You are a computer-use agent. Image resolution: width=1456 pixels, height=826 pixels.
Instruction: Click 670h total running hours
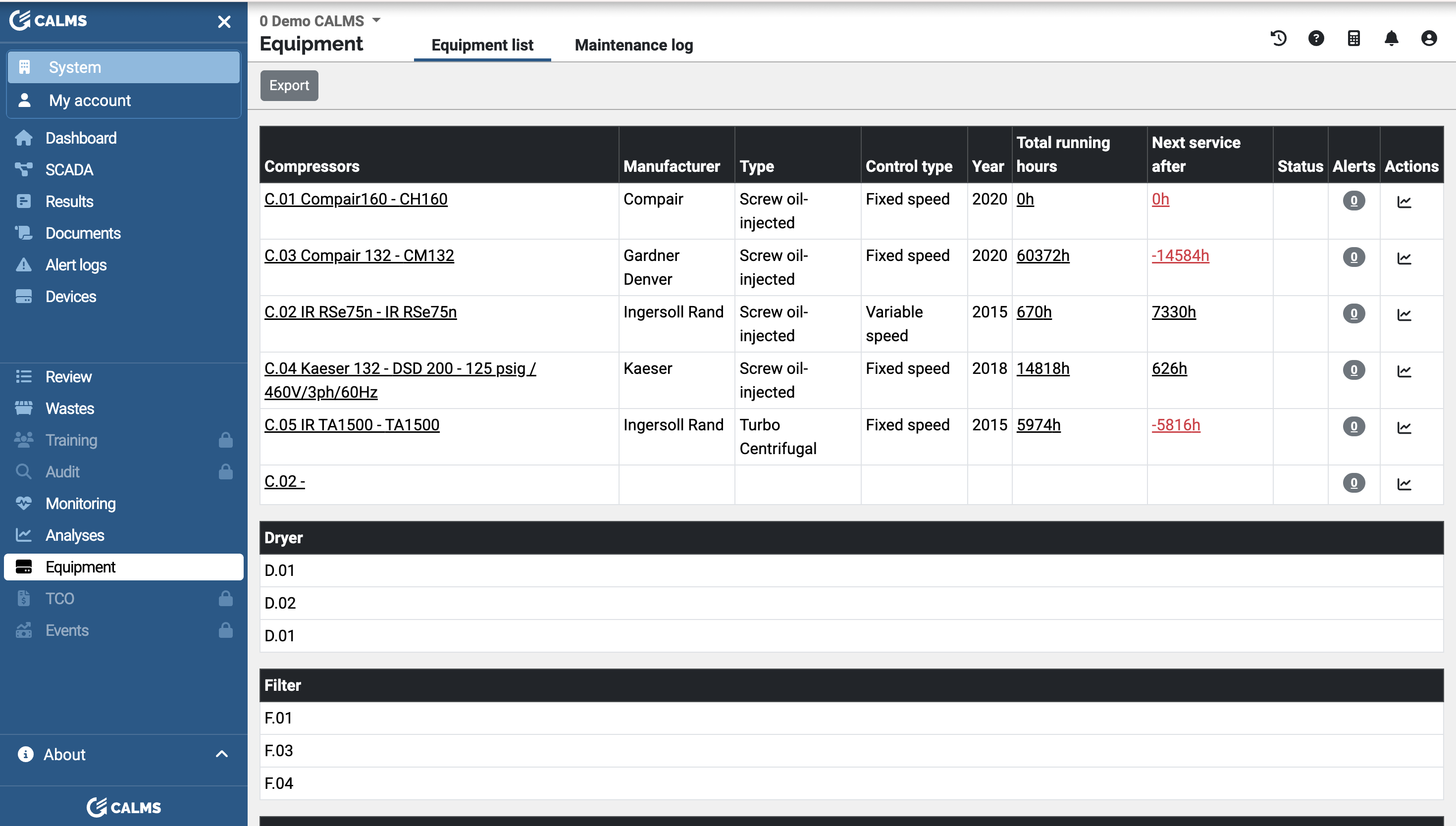pyautogui.click(x=1034, y=312)
